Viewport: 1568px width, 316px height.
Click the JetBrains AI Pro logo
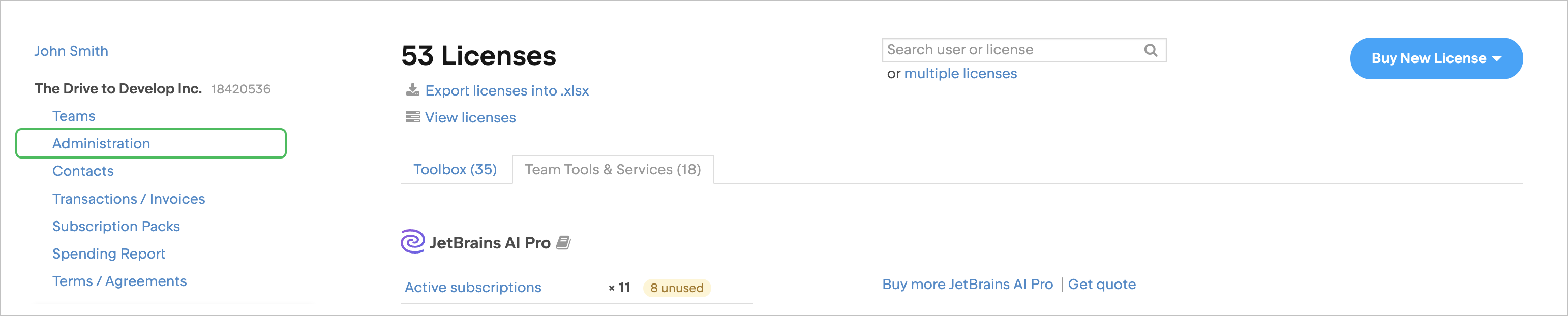(413, 242)
